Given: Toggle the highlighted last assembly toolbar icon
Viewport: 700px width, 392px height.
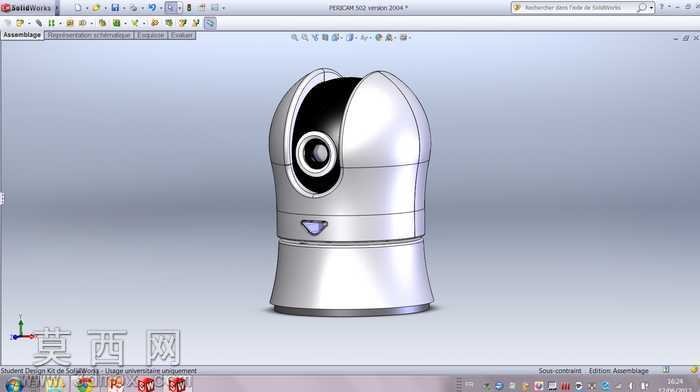Looking at the screenshot, I should pyautogui.click(x=210, y=23).
